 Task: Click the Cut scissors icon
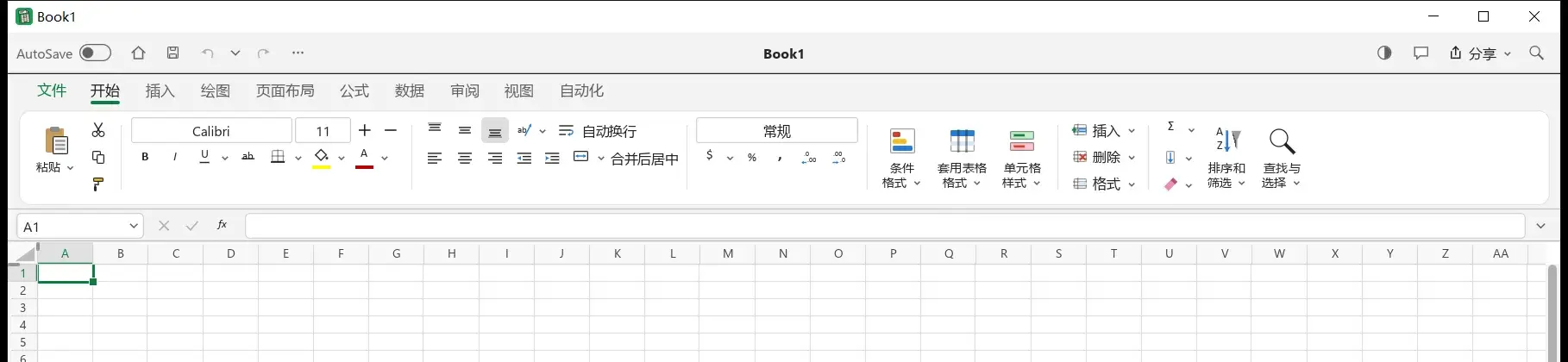[98, 130]
